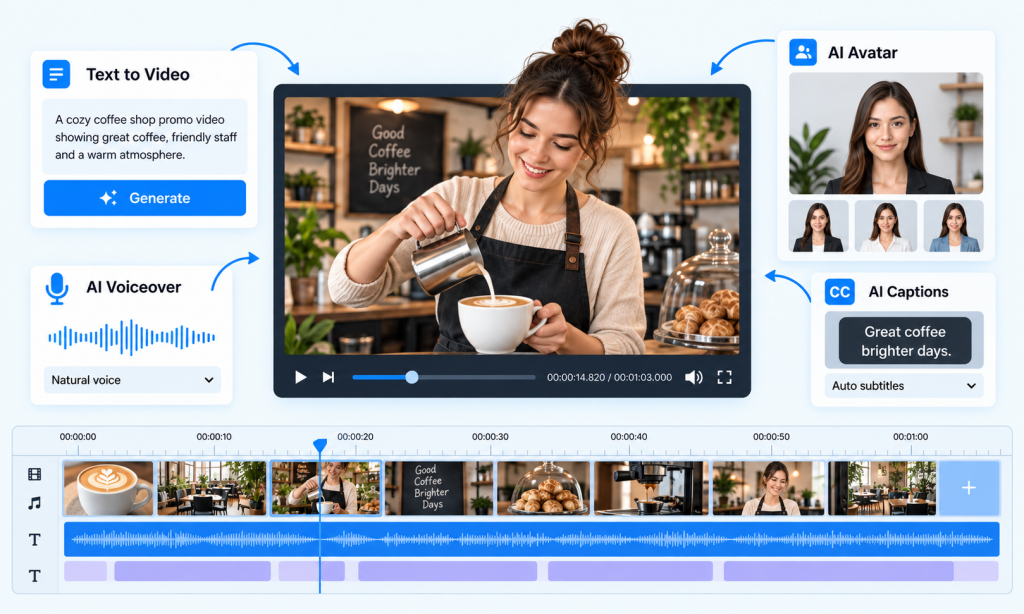Image resolution: width=1024 pixels, height=614 pixels.
Task: Select the music note audio track icon
Action: (x=35, y=503)
